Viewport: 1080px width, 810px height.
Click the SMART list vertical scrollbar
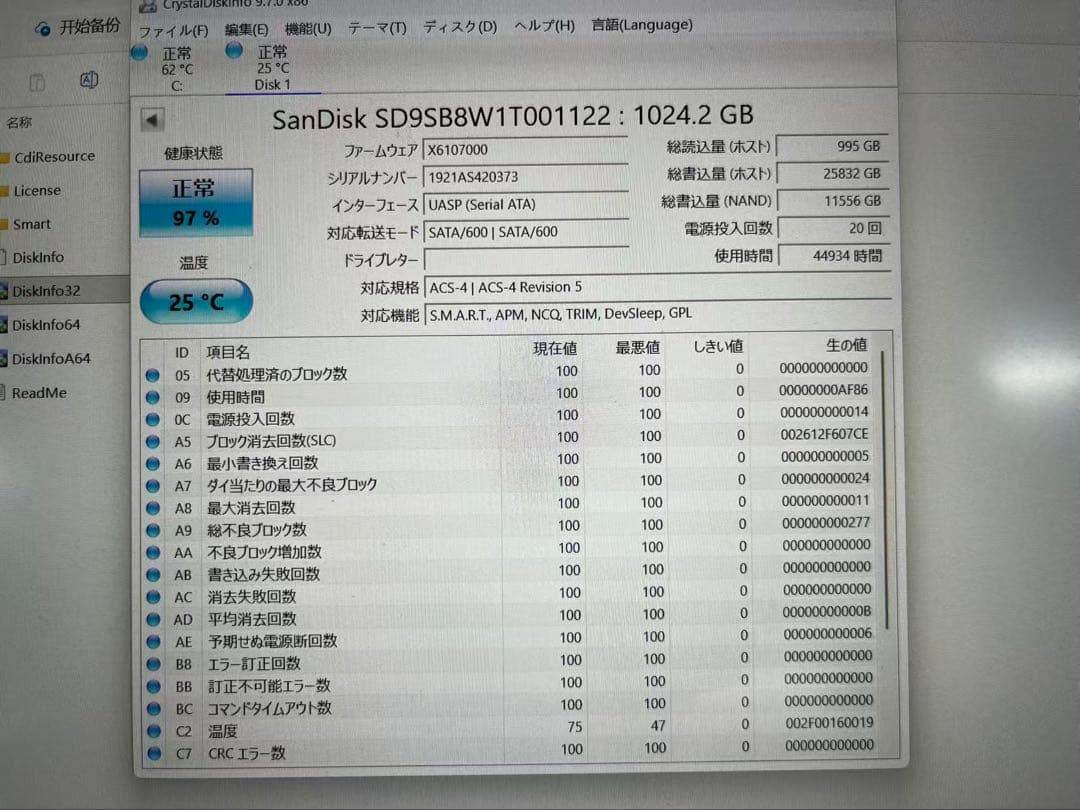click(x=885, y=489)
